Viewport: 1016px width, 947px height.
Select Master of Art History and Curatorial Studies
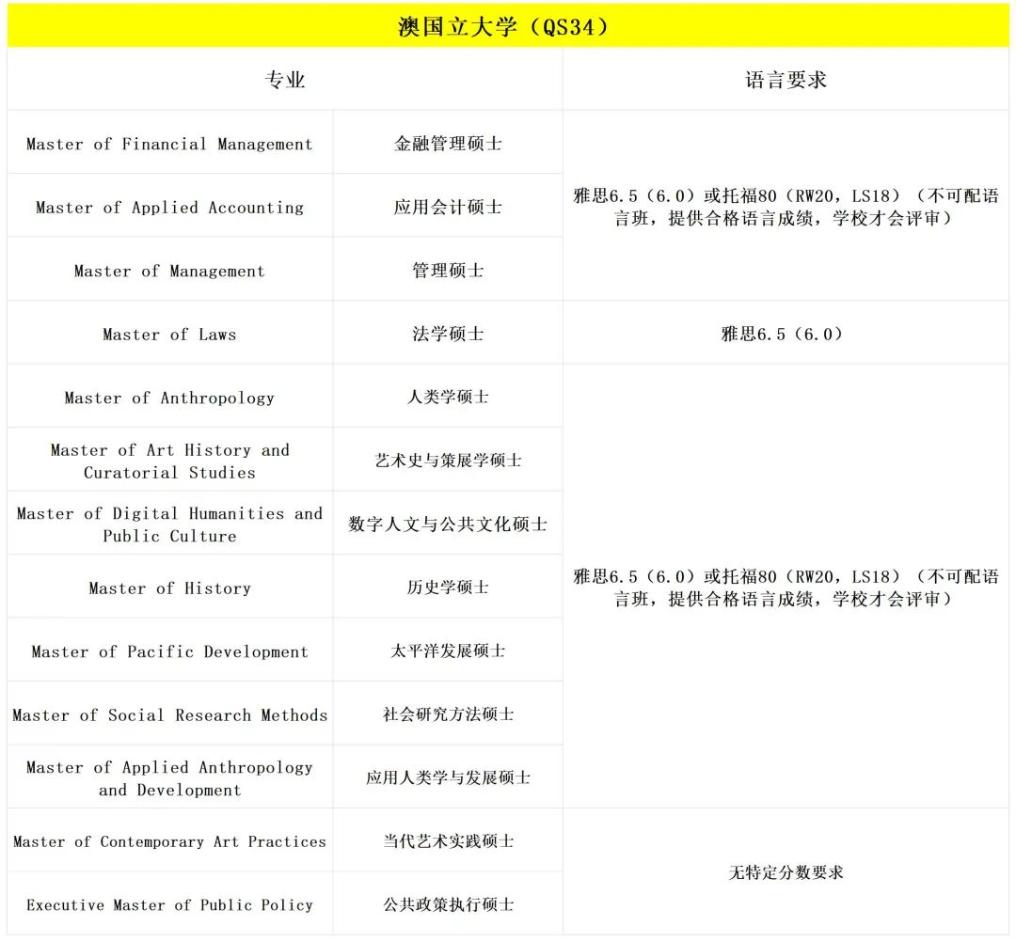tap(170, 461)
